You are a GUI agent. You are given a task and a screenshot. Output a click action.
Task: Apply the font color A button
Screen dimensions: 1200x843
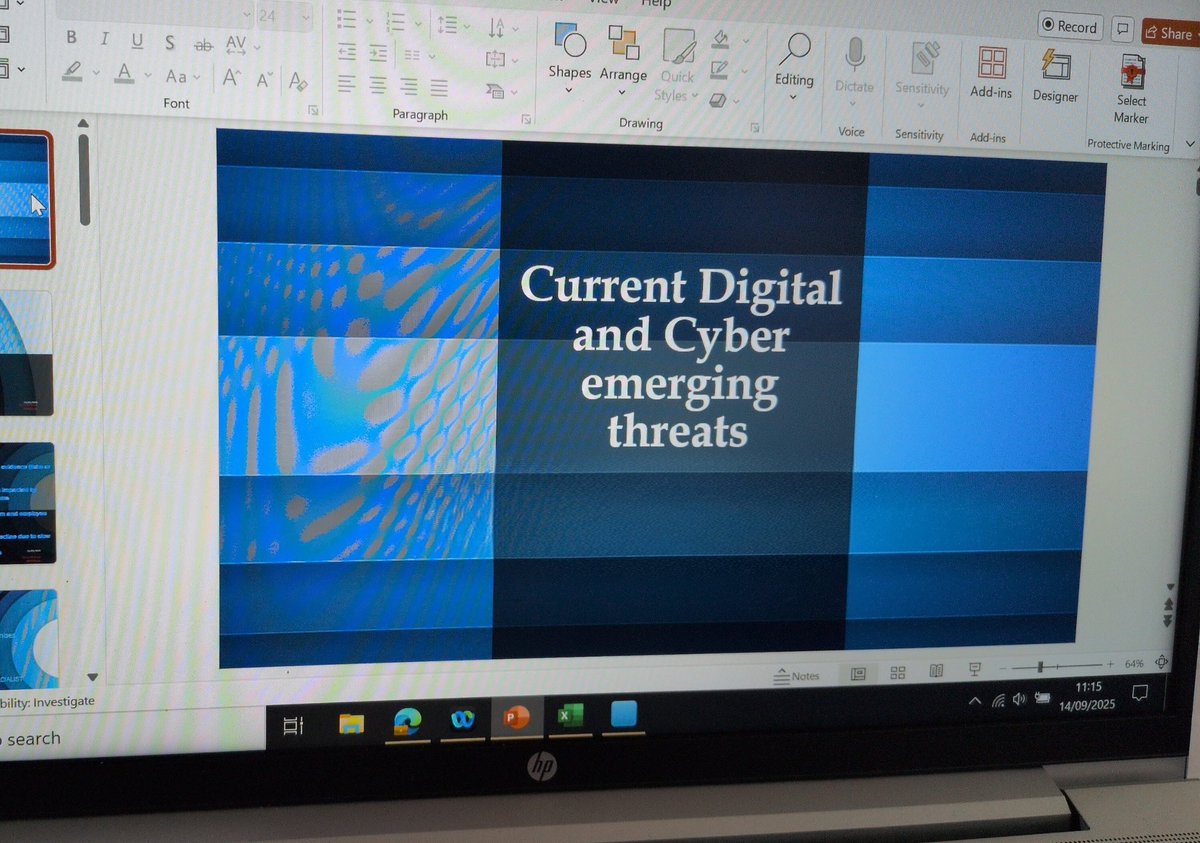[124, 73]
